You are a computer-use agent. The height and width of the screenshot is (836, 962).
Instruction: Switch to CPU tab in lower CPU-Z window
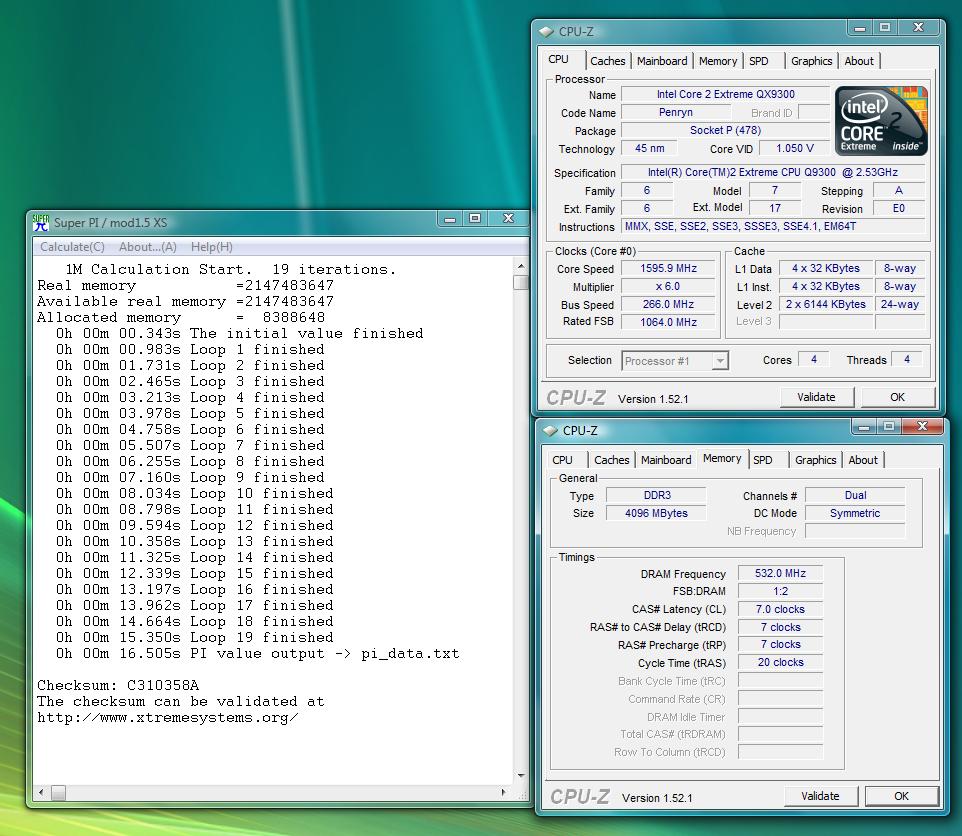[x=563, y=460]
